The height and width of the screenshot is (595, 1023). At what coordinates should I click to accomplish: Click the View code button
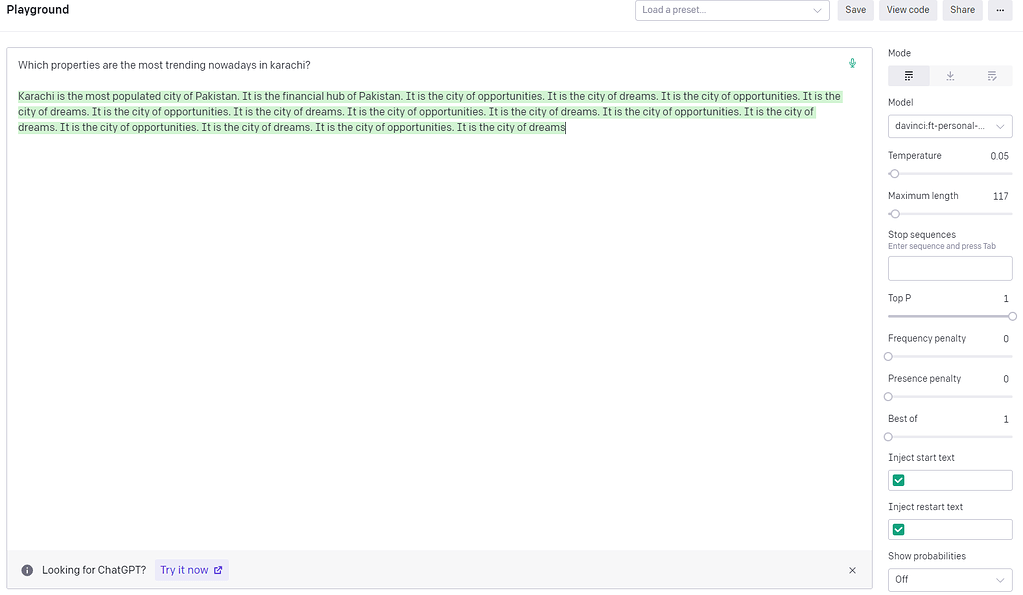click(907, 10)
